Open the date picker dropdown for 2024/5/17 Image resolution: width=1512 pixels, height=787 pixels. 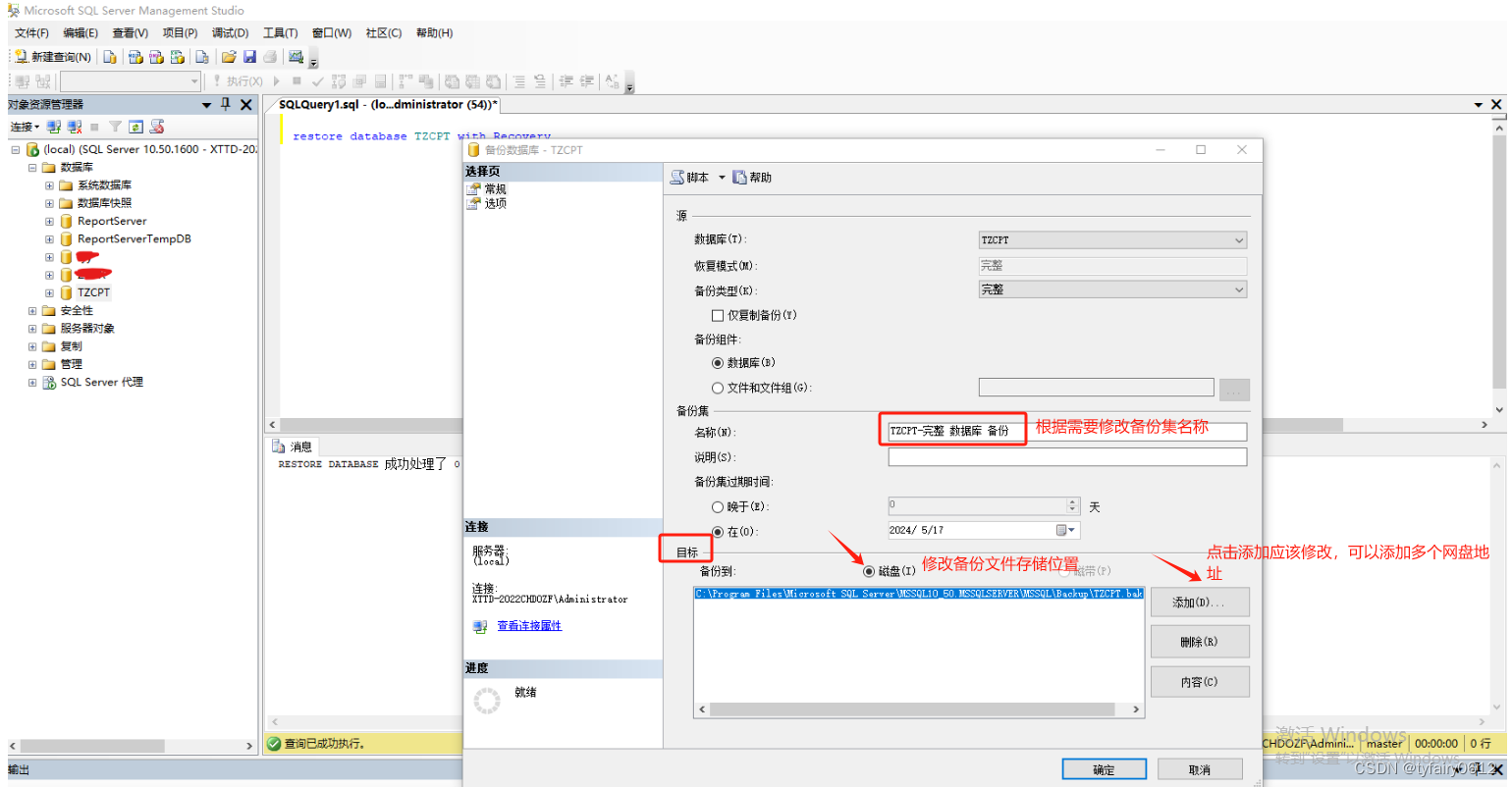click(x=1065, y=531)
